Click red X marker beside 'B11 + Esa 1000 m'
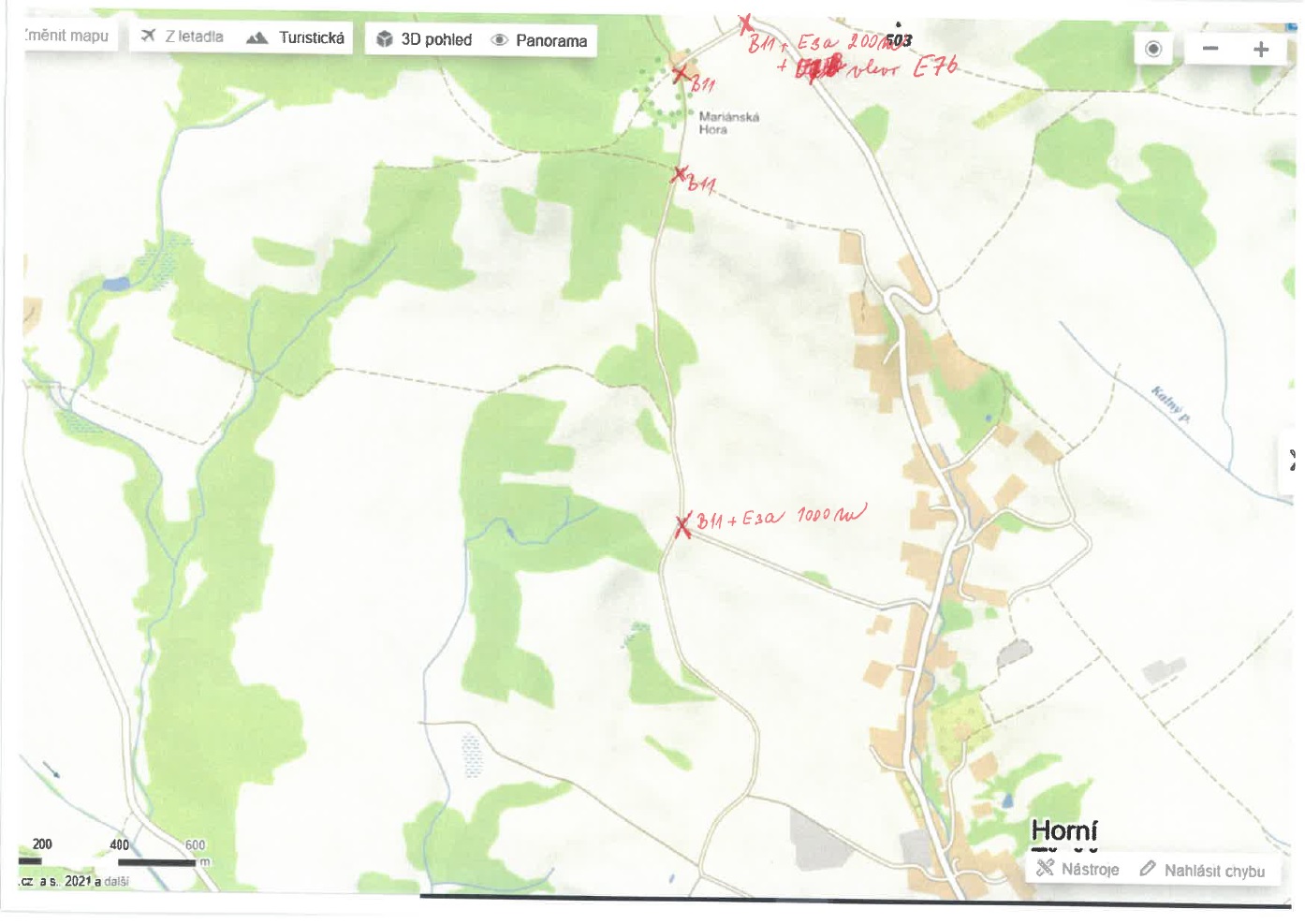Viewport: 1305px width, 924px height. pyautogui.click(x=684, y=526)
